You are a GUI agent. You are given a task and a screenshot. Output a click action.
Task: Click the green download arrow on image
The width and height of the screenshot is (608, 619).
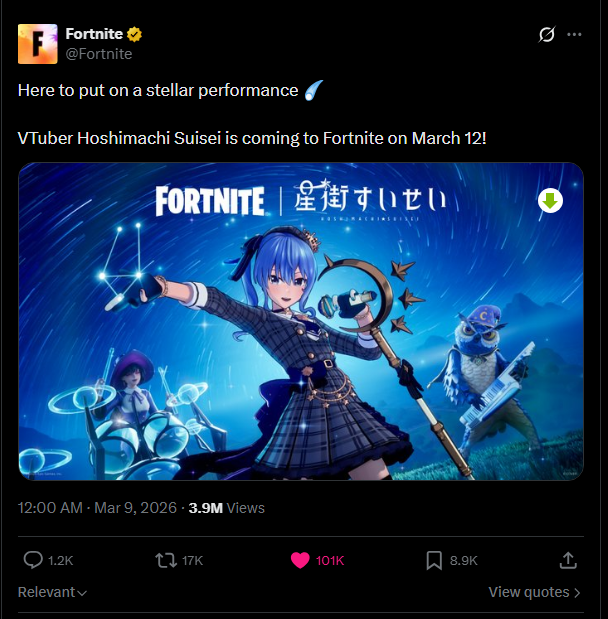point(550,201)
